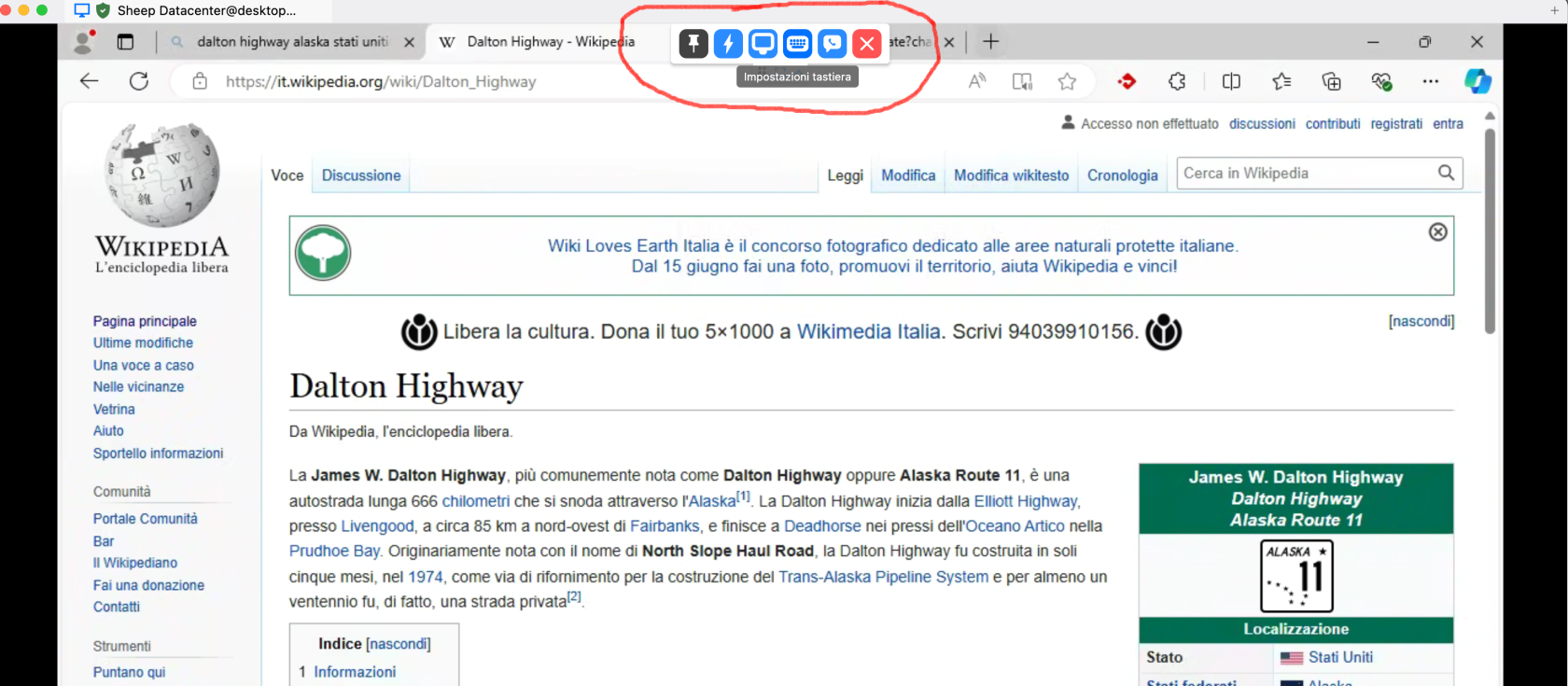This screenshot has width=1568, height=686.
Task: Open the tab actions menu icon
Action: click(125, 41)
